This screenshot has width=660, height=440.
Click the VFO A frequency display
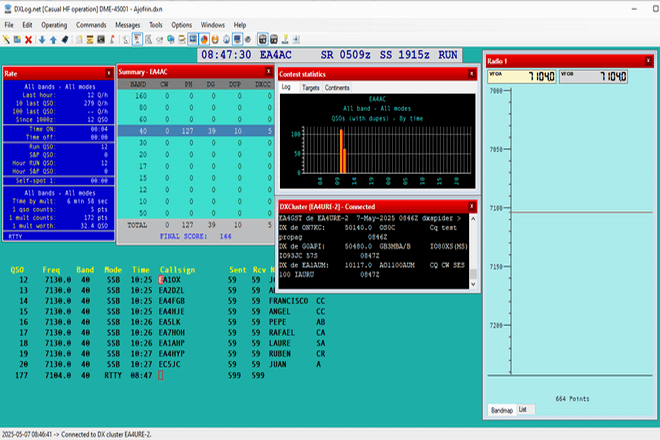click(x=522, y=77)
